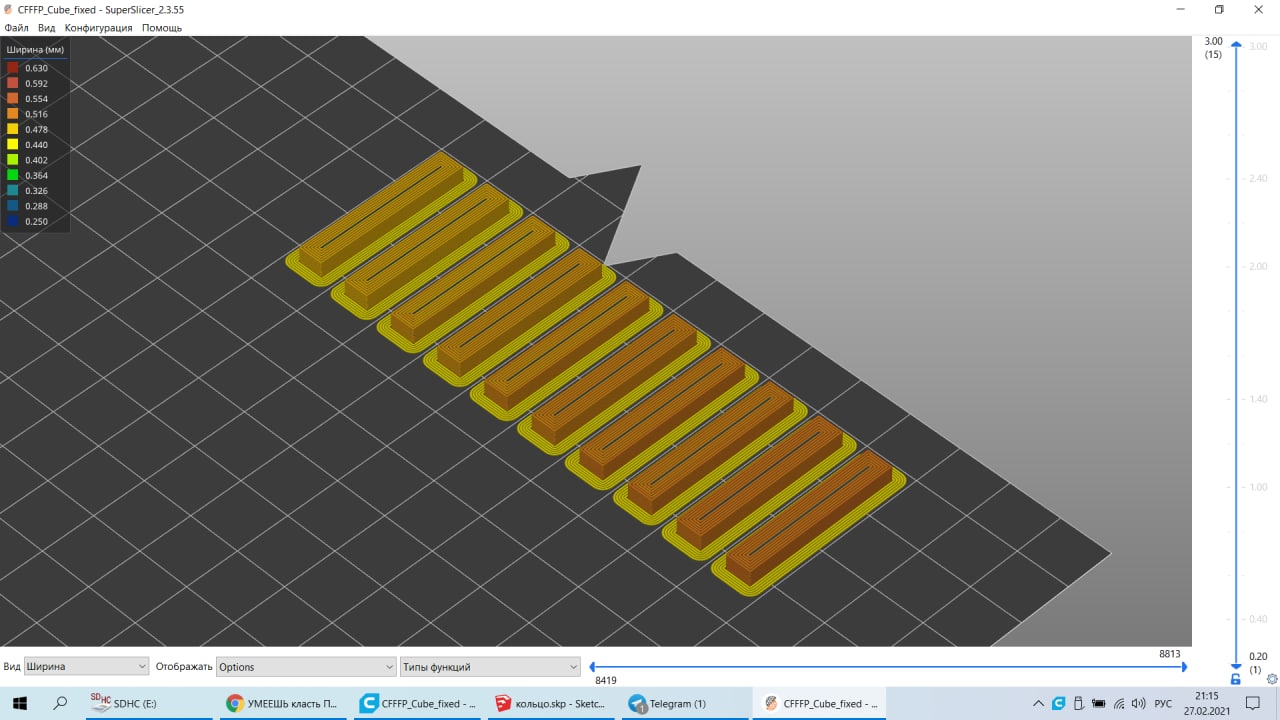The height and width of the screenshot is (720, 1280).
Task: Open the Windows Start menu
Action: point(20,703)
